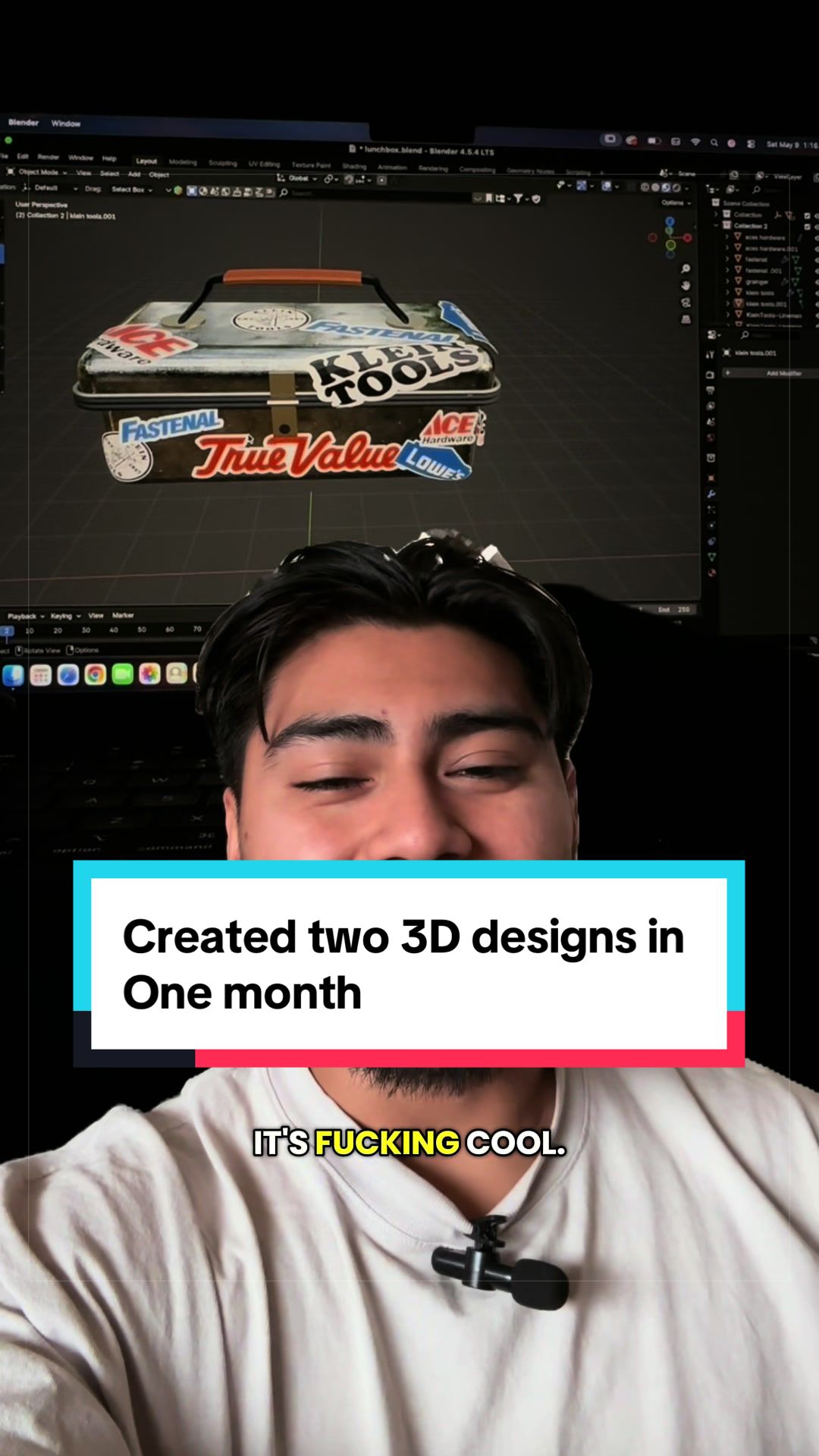
Task: Select the Select Box mode icon in tool settings
Action: pyautogui.click(x=192, y=190)
